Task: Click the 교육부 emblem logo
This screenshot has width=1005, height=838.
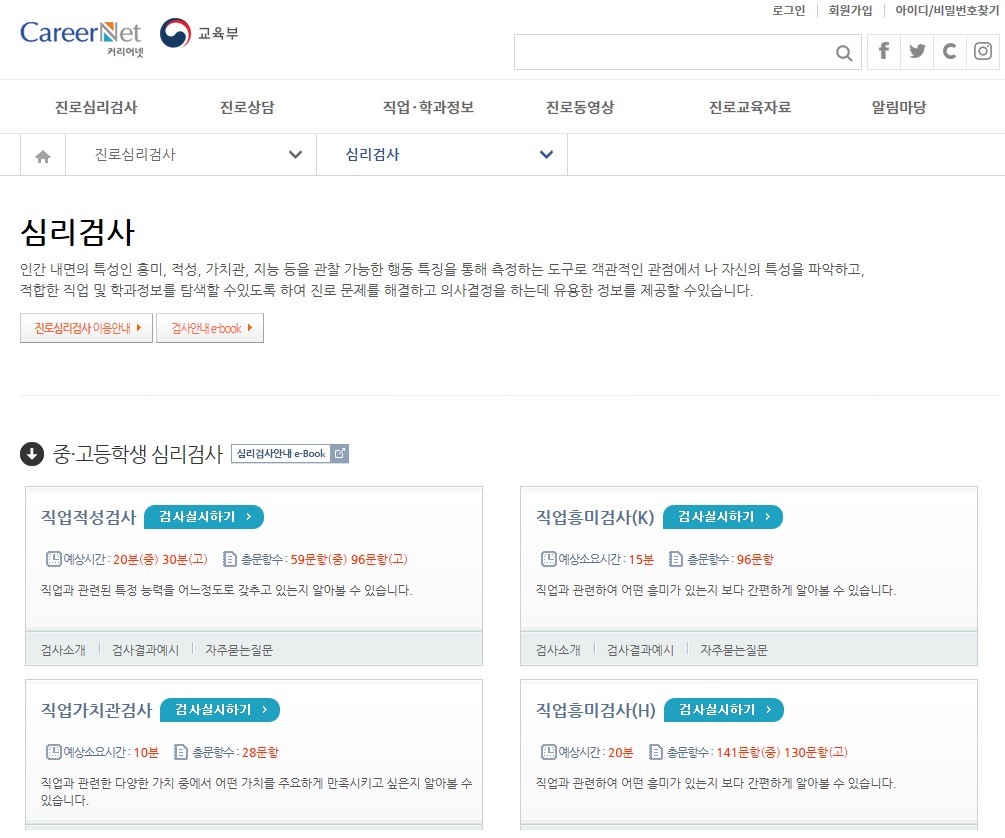Action: 199,33
